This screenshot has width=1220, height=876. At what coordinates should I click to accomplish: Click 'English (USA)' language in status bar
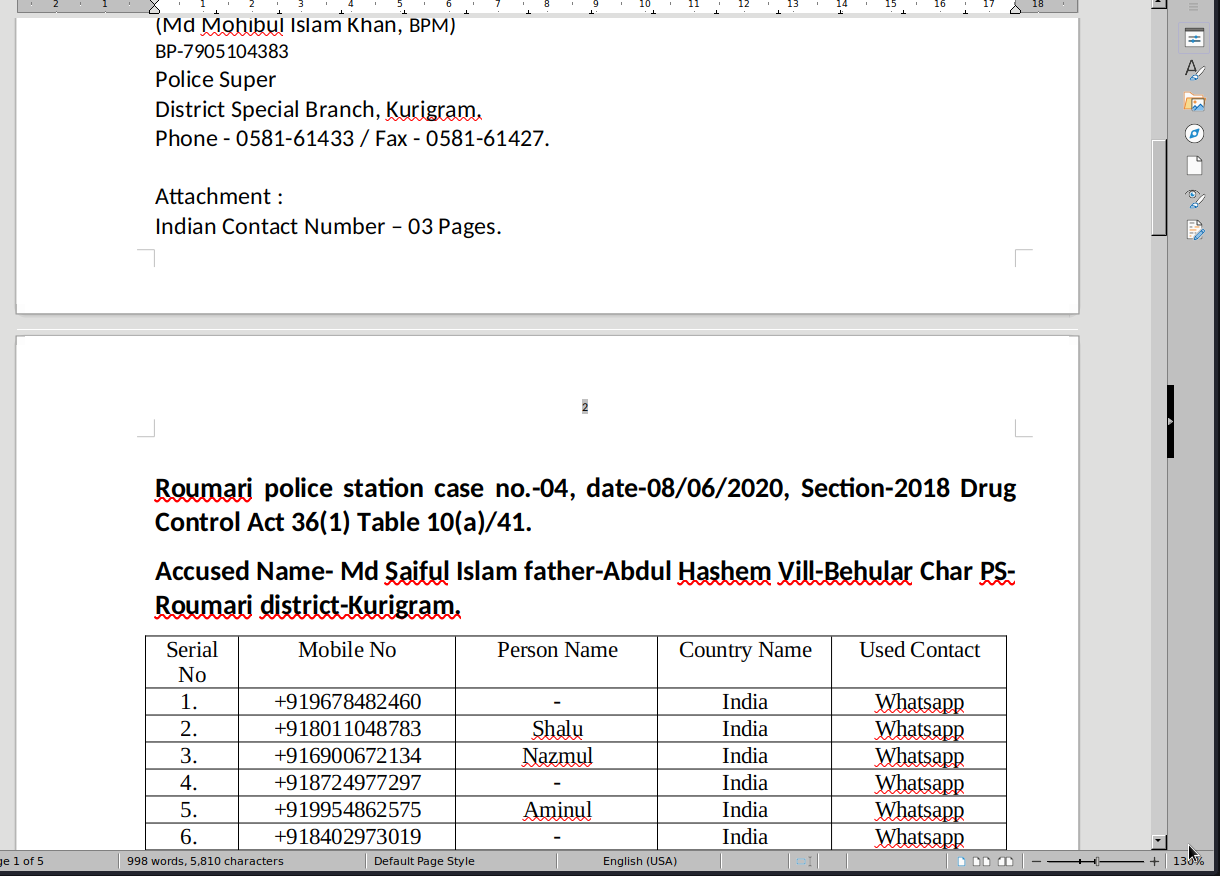[x=640, y=861]
